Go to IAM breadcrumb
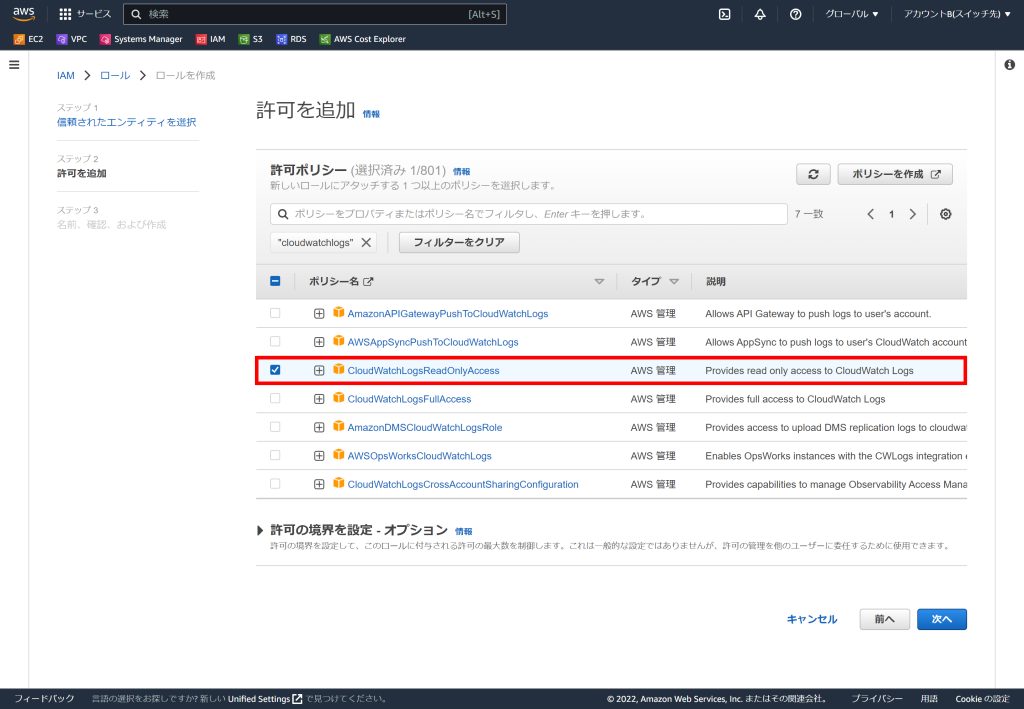 pyautogui.click(x=65, y=76)
